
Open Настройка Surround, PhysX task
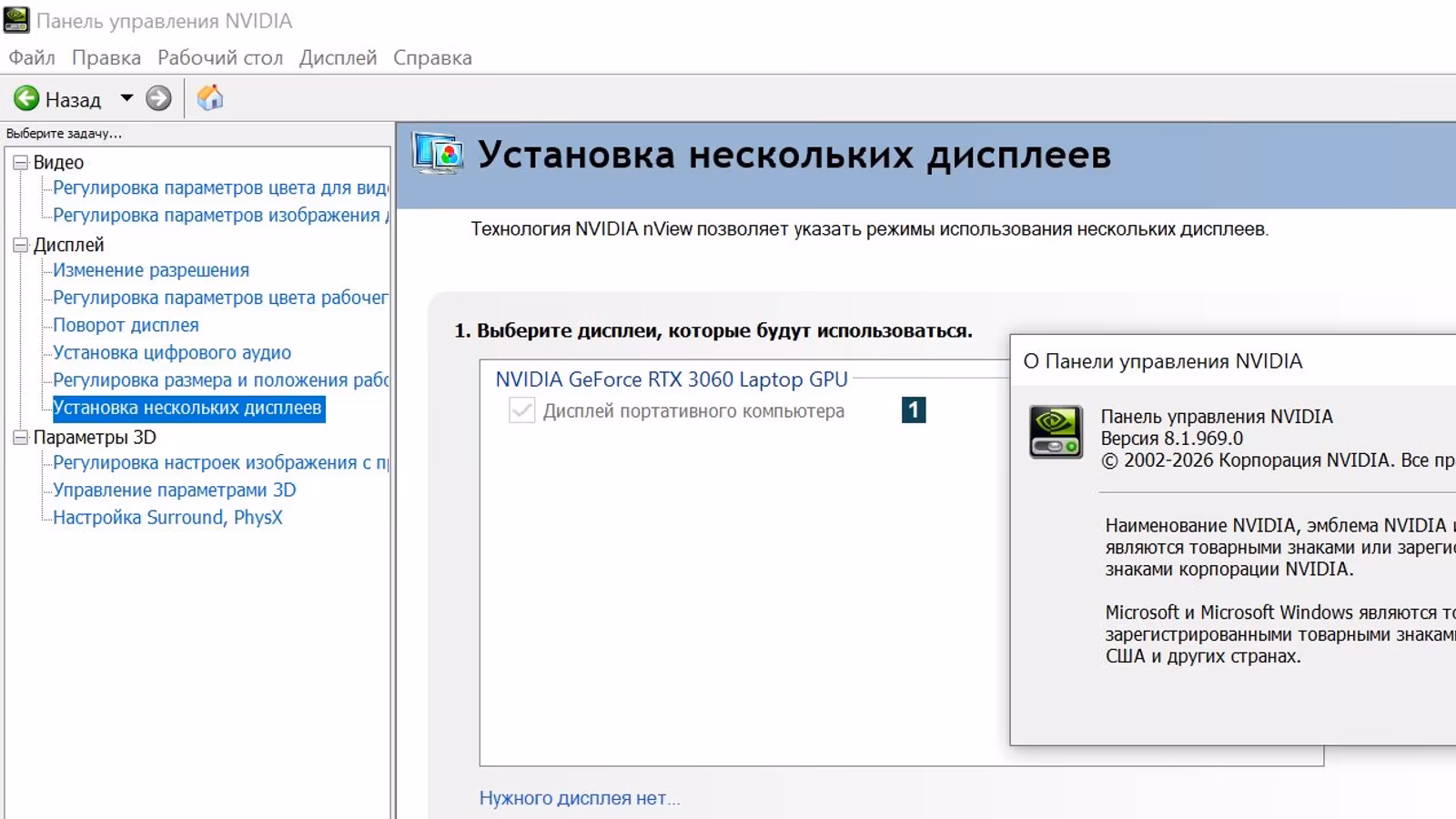point(167,517)
